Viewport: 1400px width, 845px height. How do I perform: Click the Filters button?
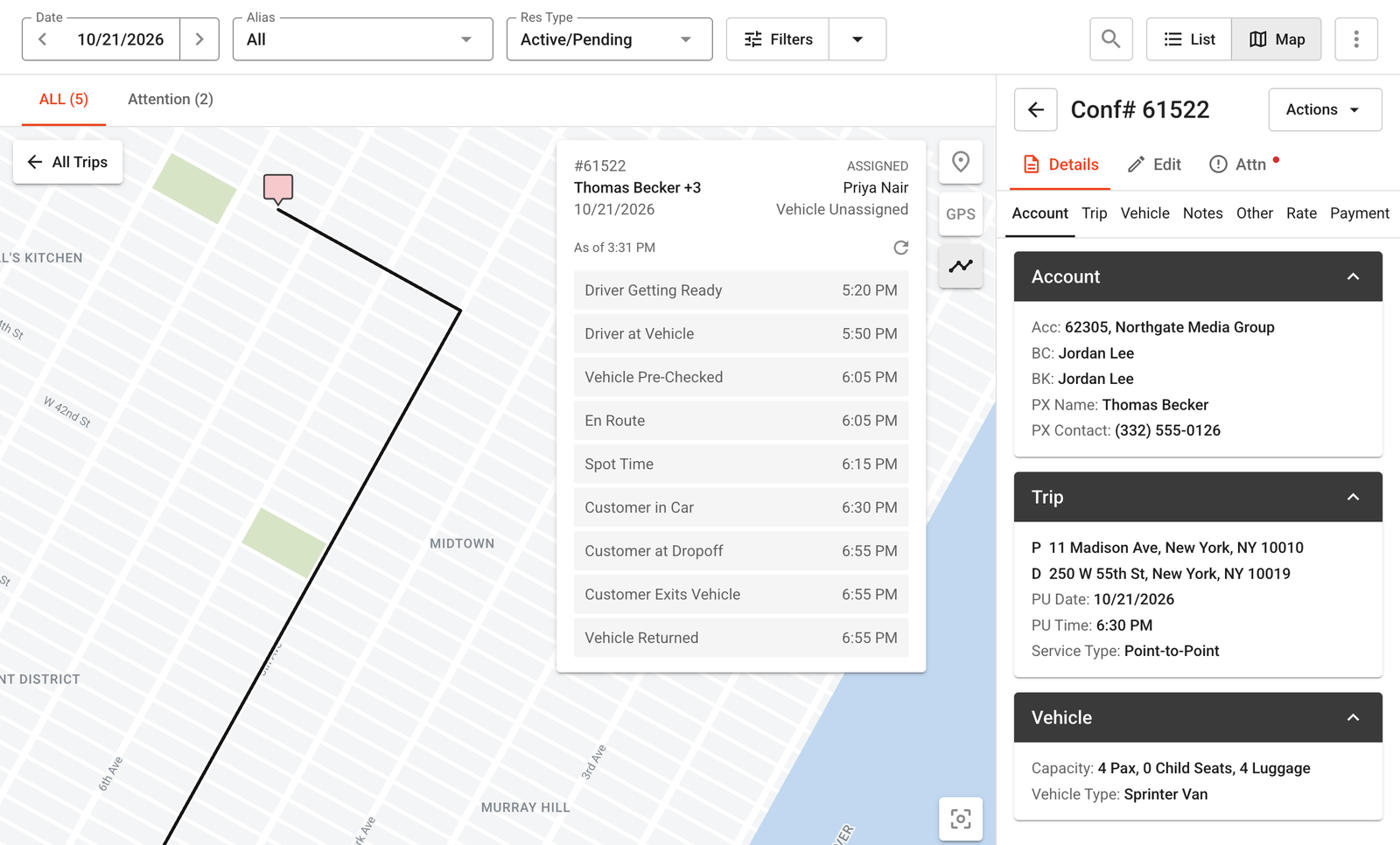tap(778, 39)
